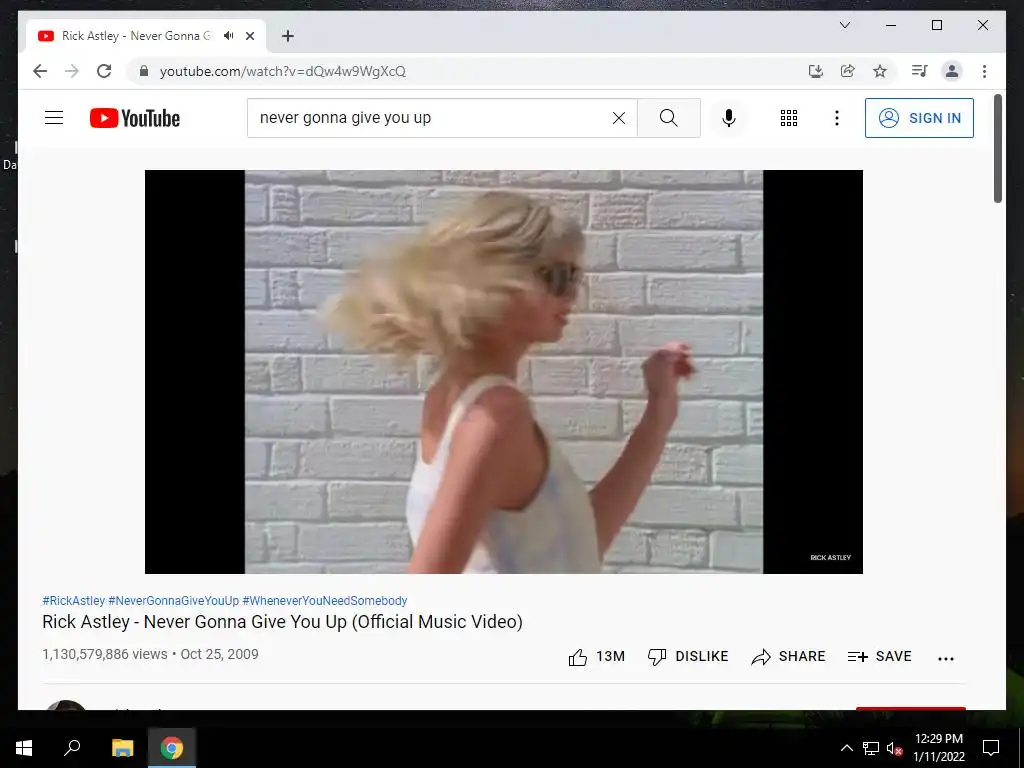Click the SIGN IN button
The width and height of the screenshot is (1024, 768).
[x=919, y=118]
